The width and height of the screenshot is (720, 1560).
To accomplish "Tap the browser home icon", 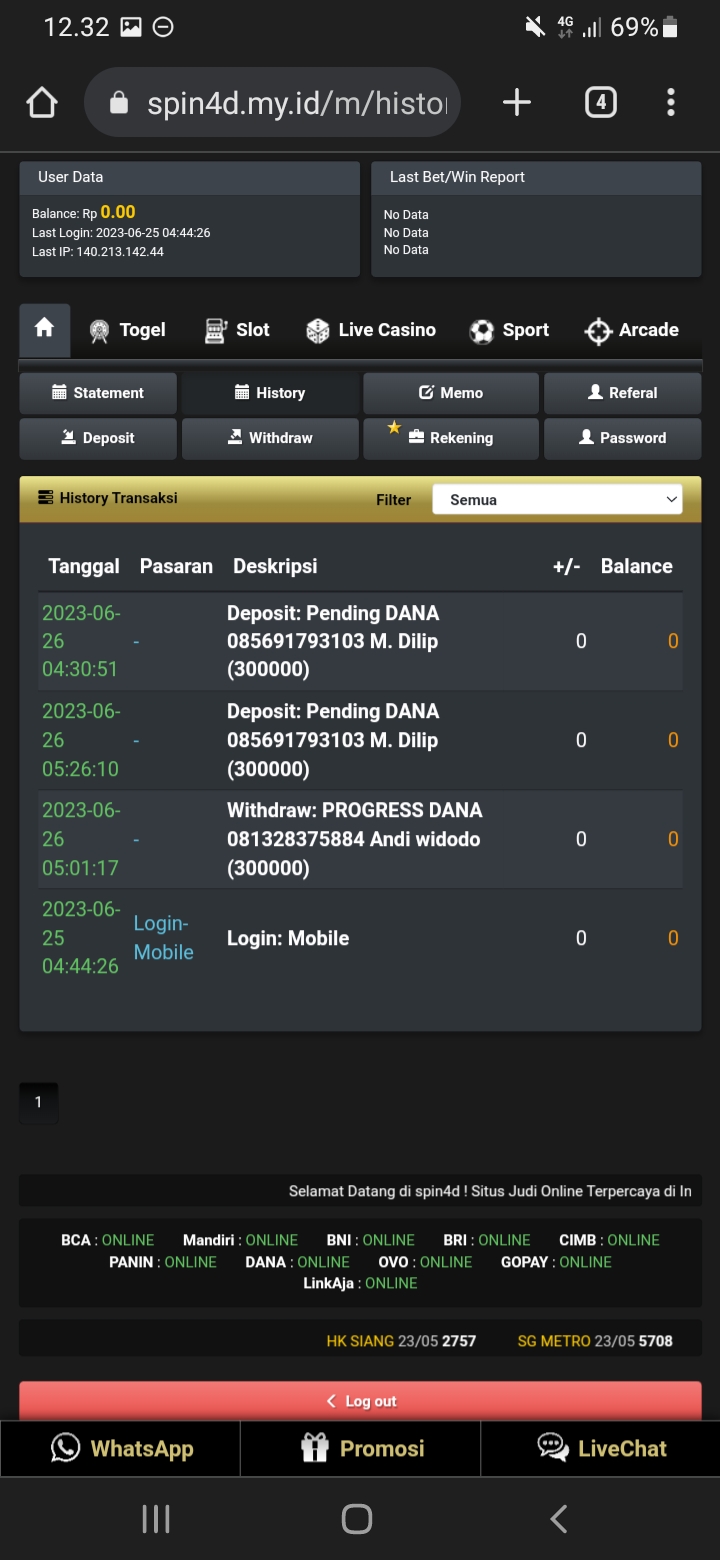I will point(42,102).
